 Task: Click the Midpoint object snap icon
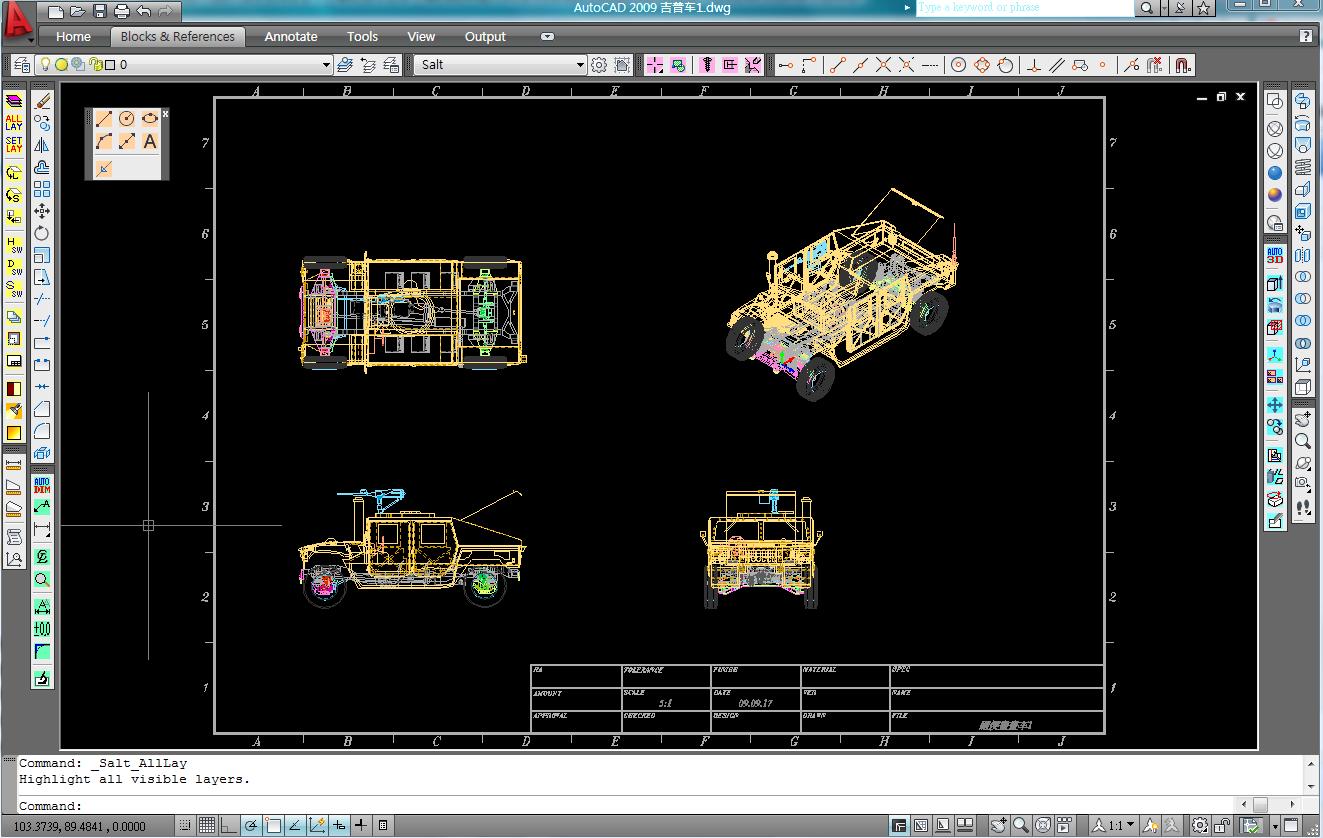pyautogui.click(x=860, y=65)
